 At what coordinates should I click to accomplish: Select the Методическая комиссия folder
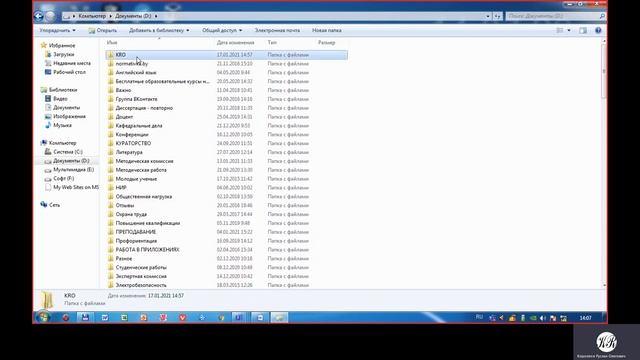144,161
